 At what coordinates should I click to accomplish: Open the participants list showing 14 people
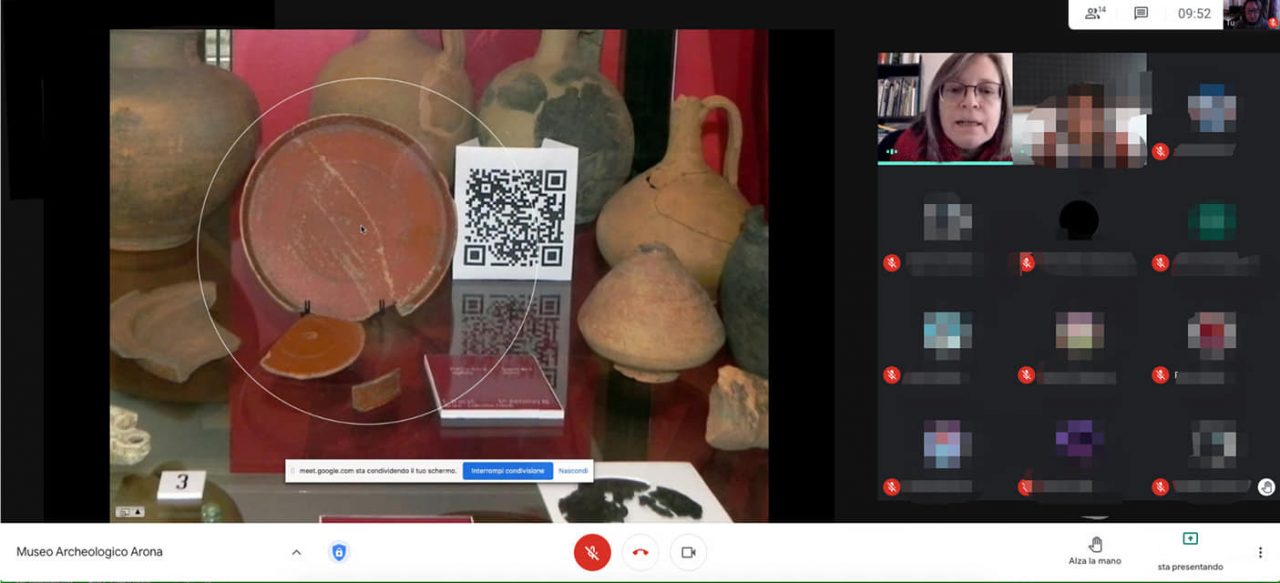point(1095,13)
